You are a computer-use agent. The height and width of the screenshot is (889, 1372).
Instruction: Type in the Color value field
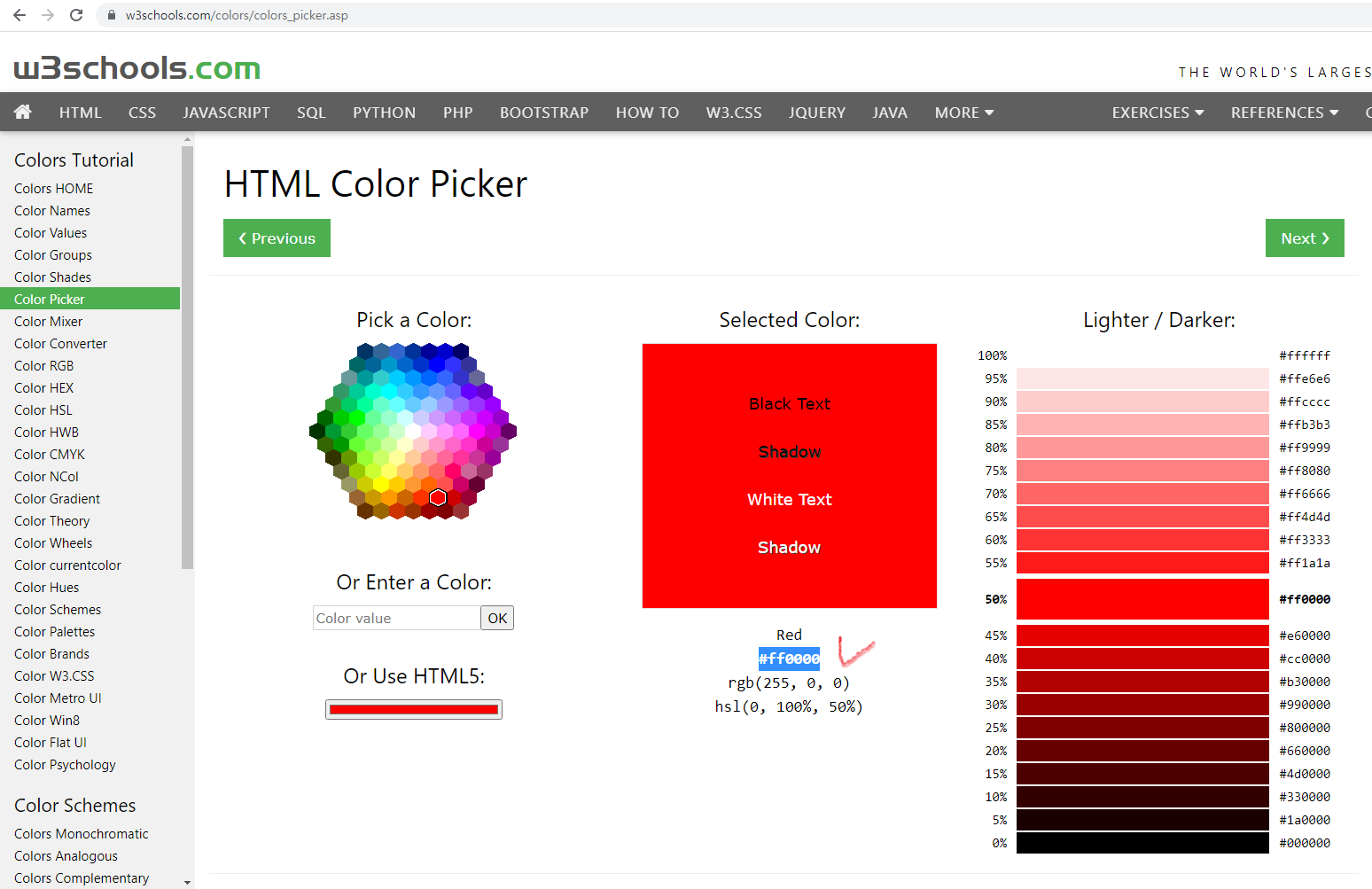396,618
